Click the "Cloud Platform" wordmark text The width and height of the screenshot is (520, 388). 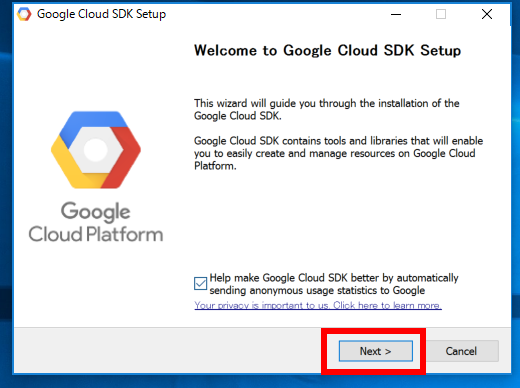point(96,234)
